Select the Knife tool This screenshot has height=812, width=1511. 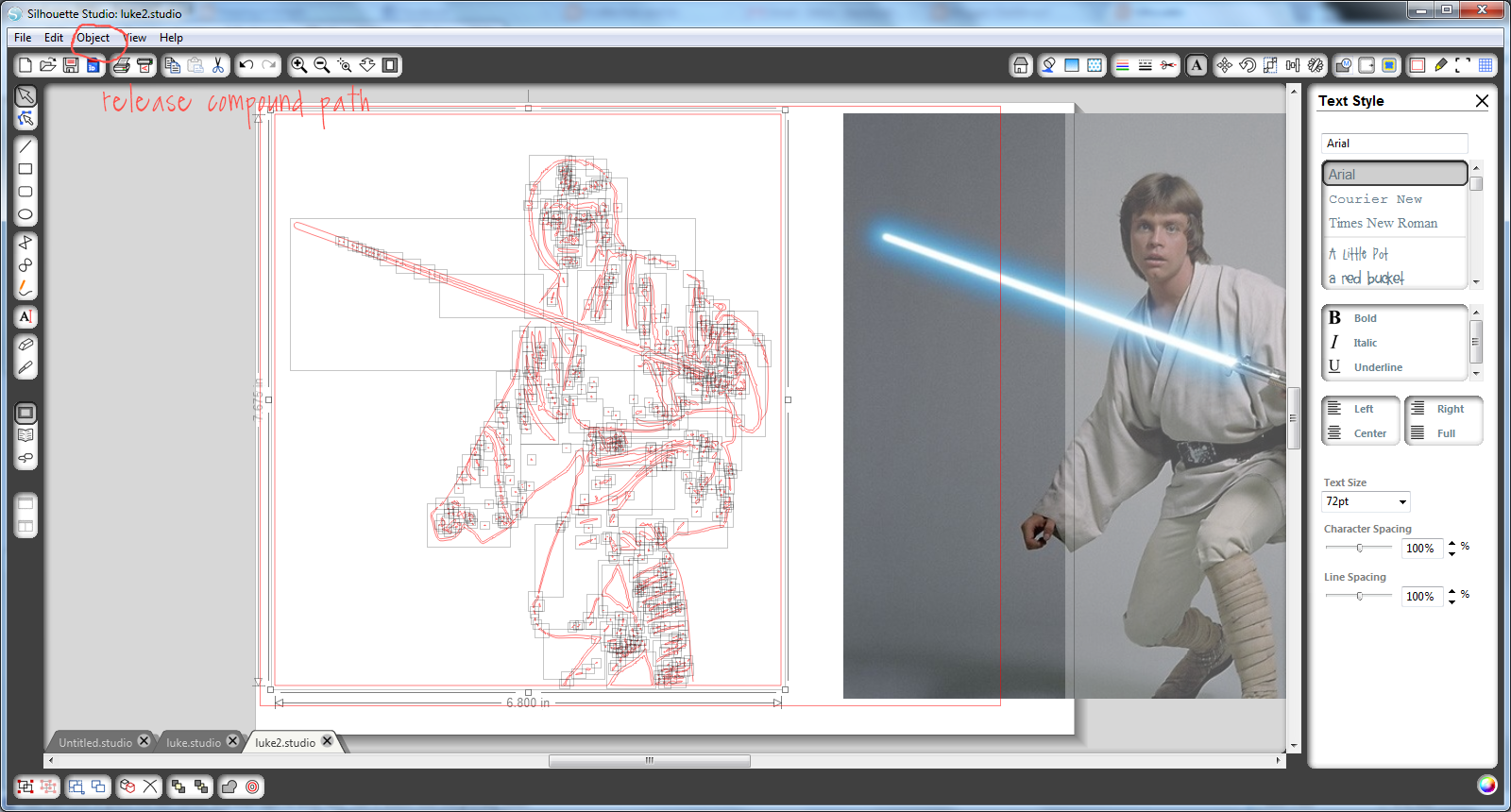pyautogui.click(x=25, y=367)
